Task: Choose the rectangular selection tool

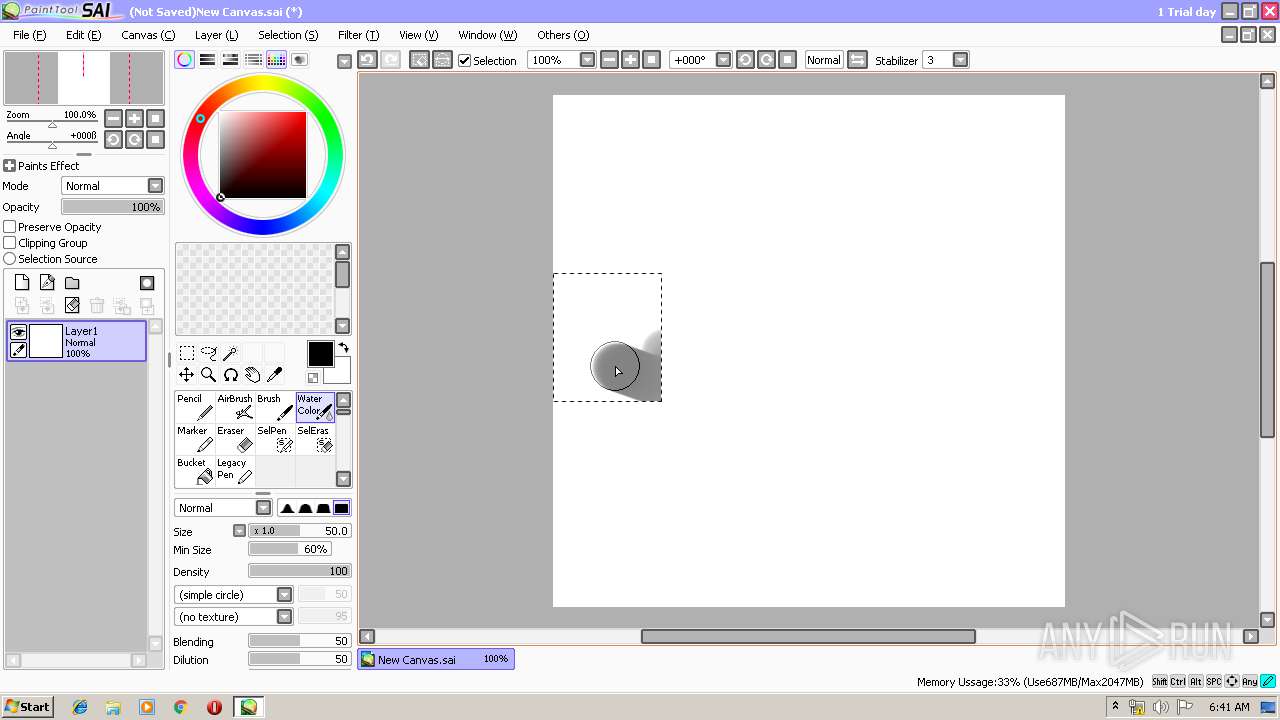Action: click(187, 353)
